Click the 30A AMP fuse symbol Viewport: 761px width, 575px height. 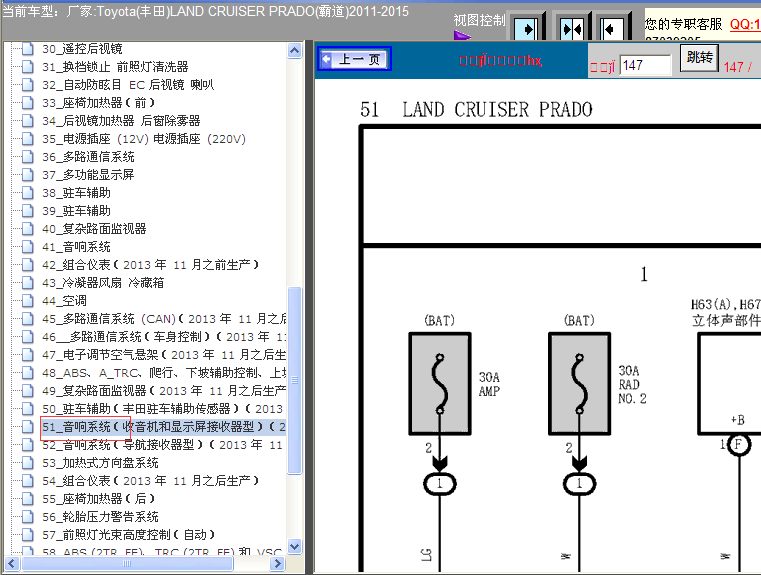pos(440,383)
